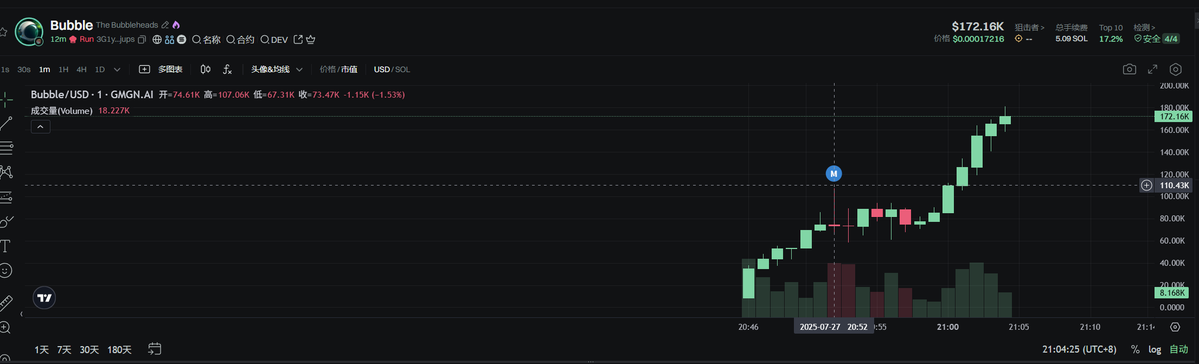
Task: Select the trend line drawing tool
Action: [6, 123]
